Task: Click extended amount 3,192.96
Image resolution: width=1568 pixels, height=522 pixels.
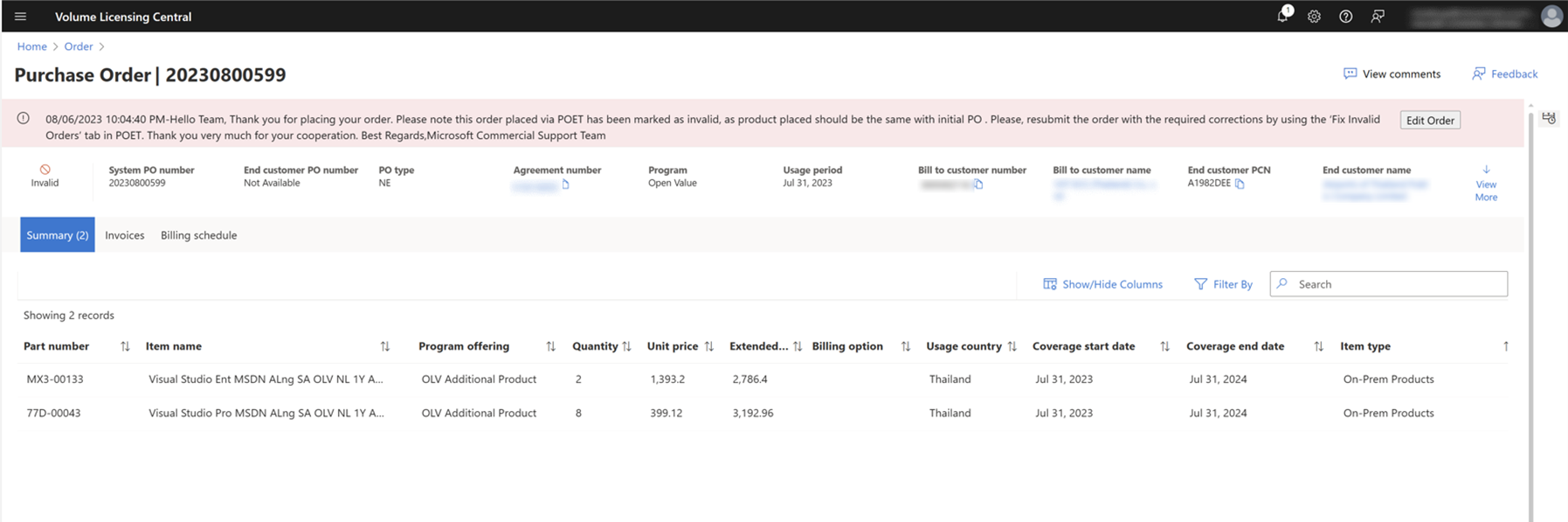Action: (753, 414)
